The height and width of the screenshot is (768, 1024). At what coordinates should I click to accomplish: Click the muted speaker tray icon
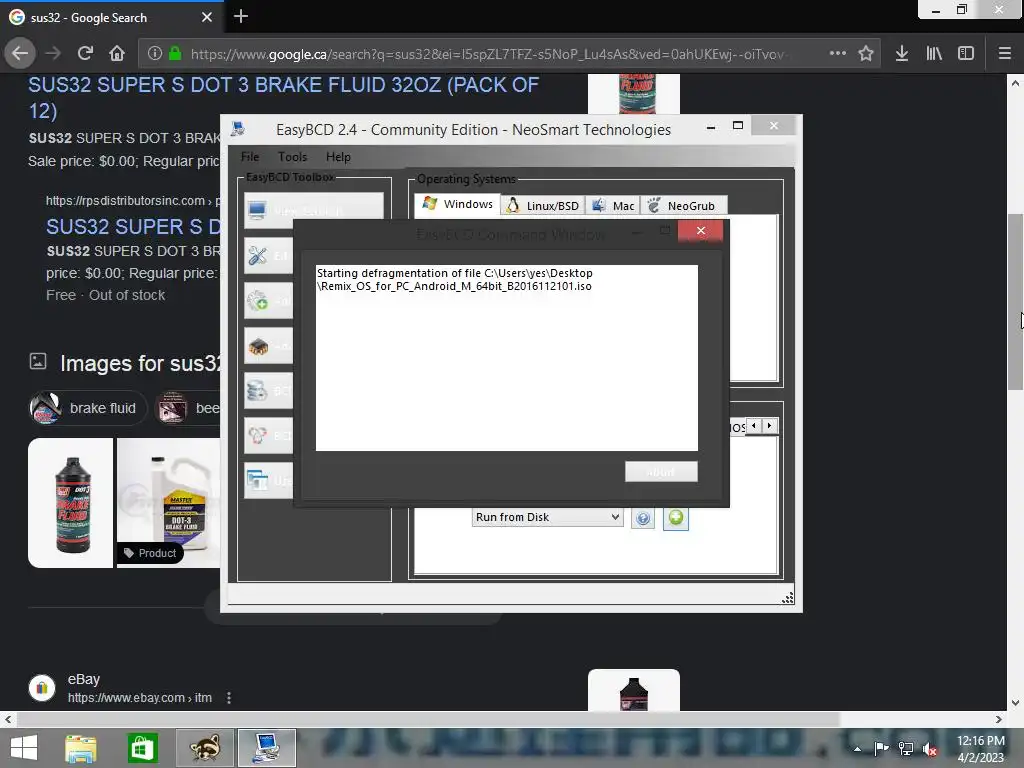click(930, 749)
